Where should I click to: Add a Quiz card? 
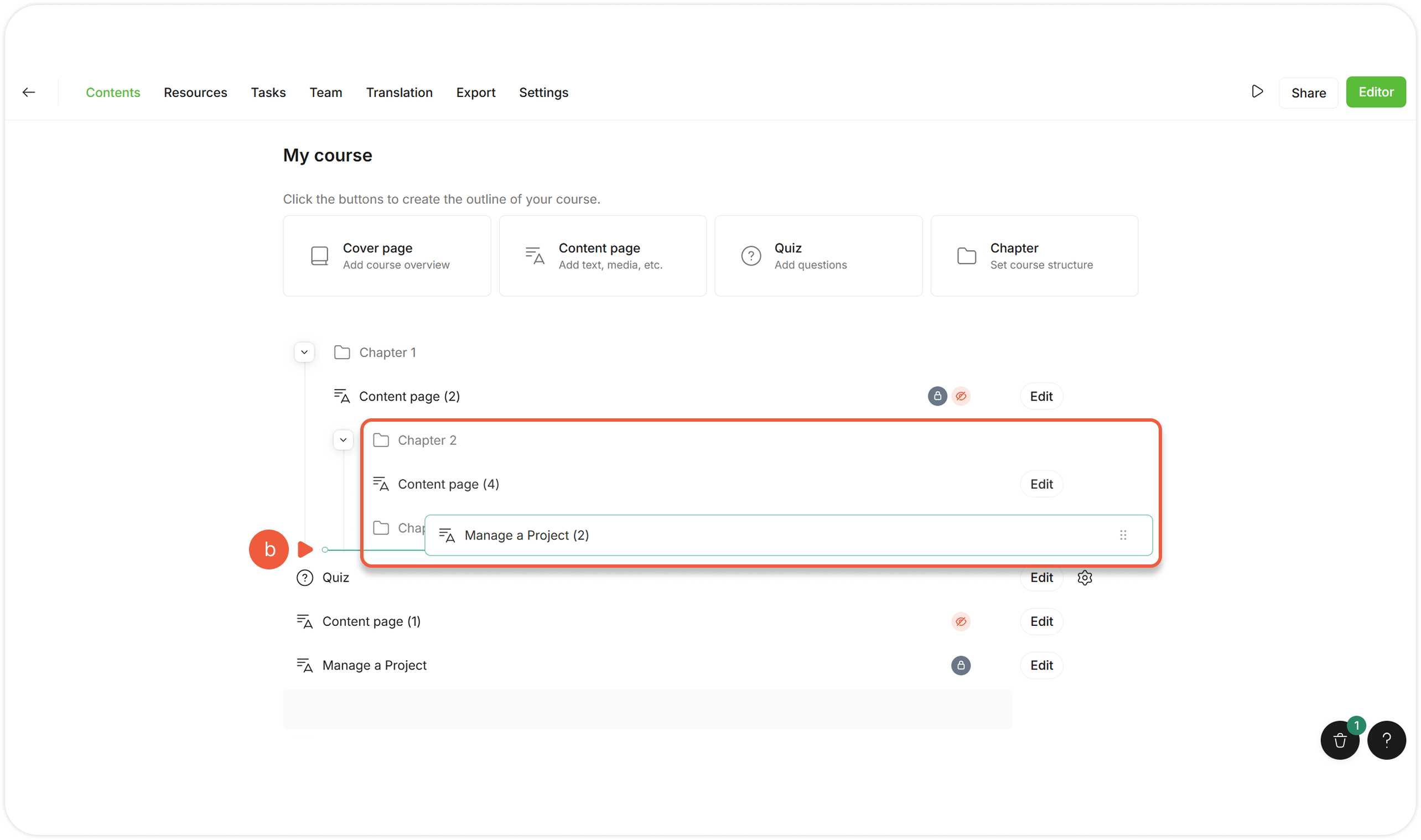coord(818,256)
